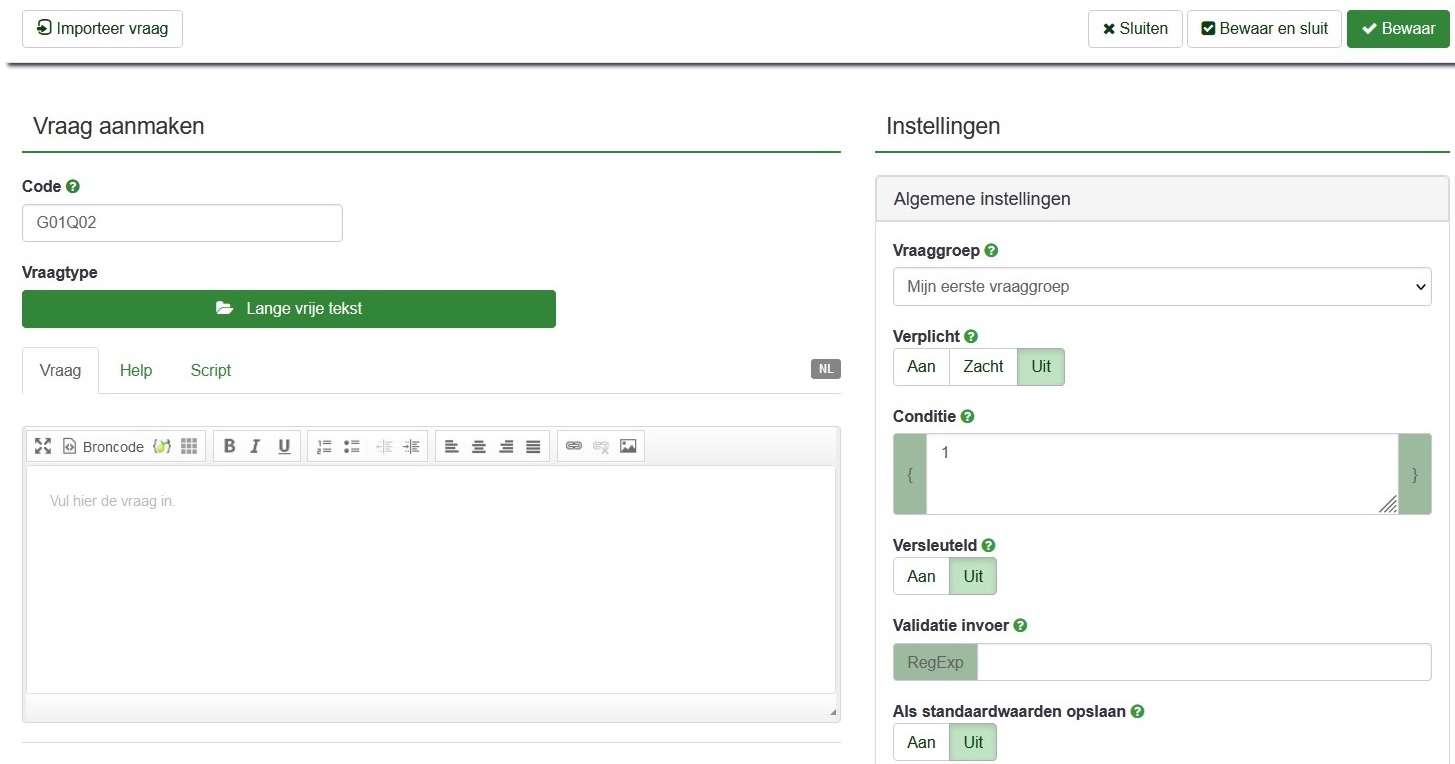Viewport: 1455px width, 764px height.
Task: Set Verplicht to Aan
Action: pyautogui.click(x=921, y=367)
